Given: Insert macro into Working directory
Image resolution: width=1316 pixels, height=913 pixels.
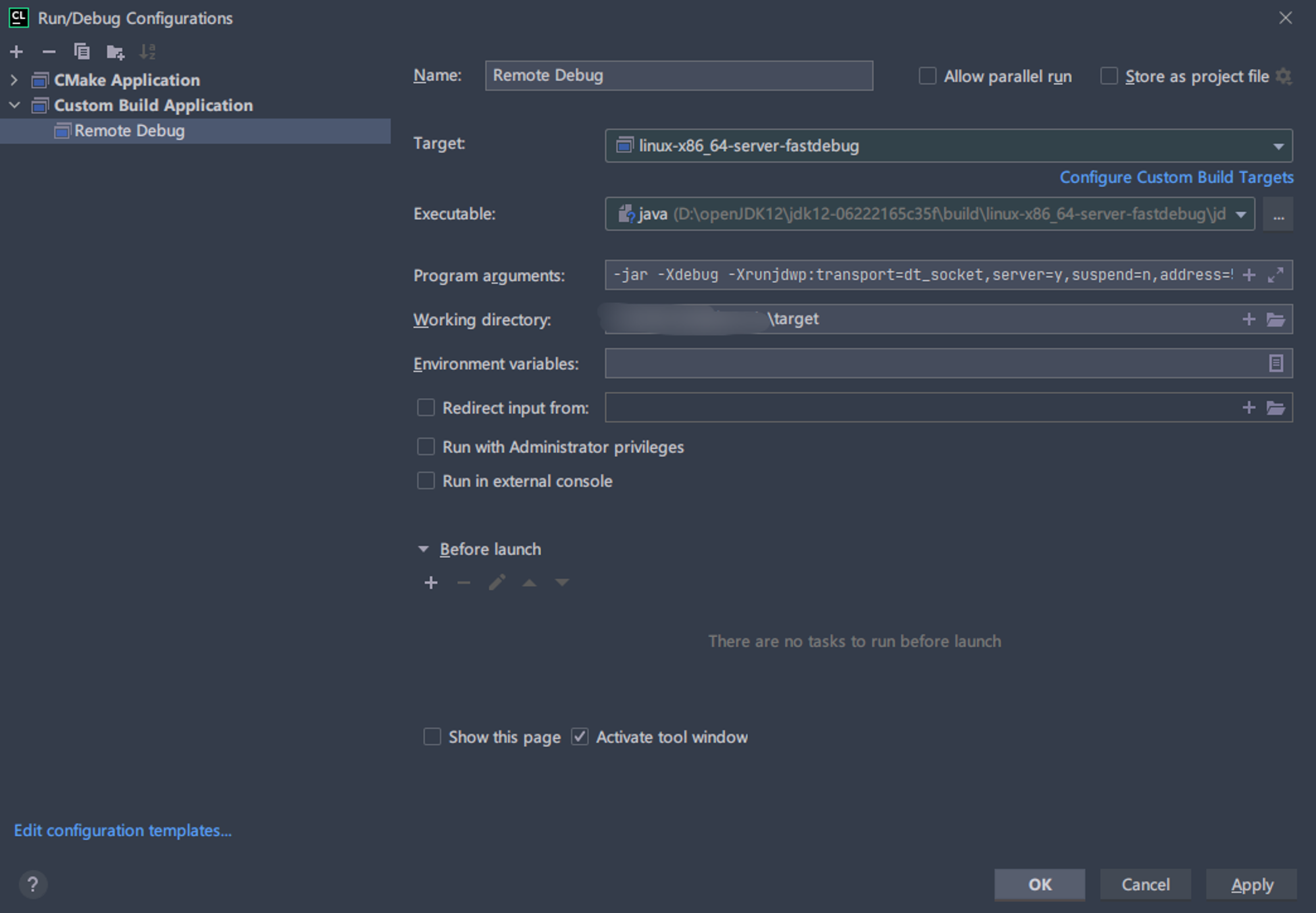Looking at the screenshot, I should [x=1249, y=319].
